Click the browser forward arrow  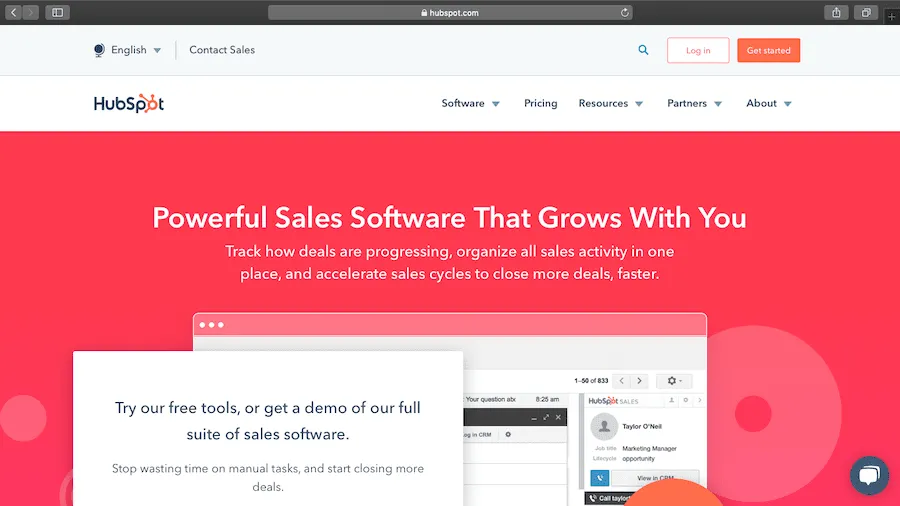click(x=31, y=12)
